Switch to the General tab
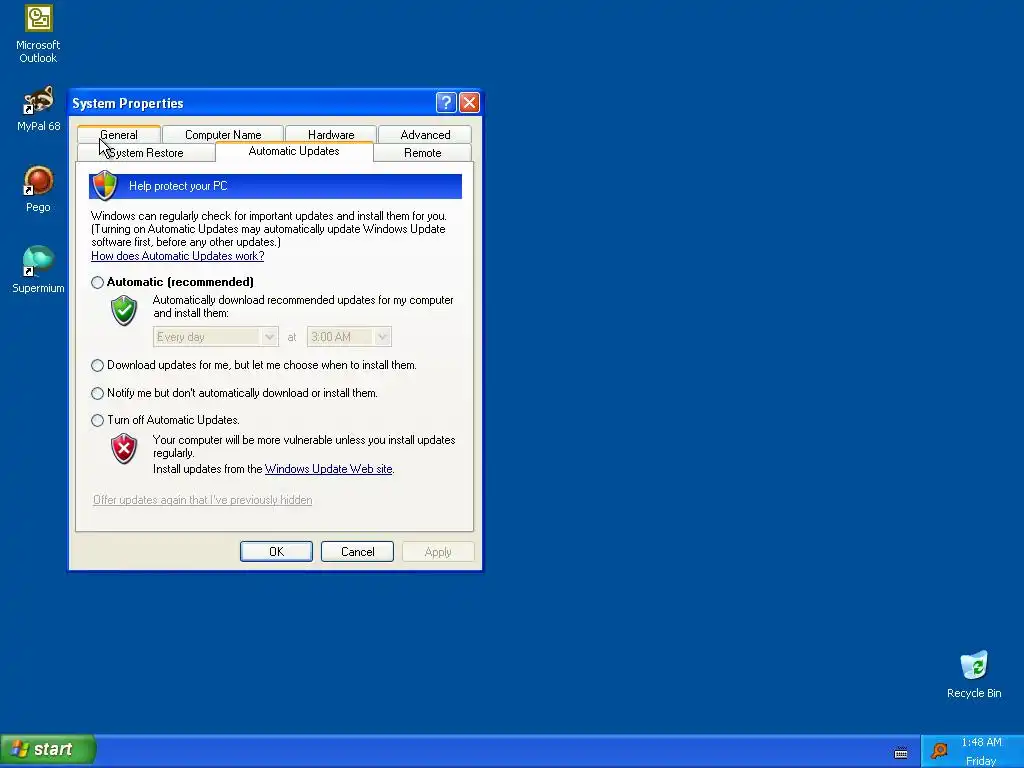Image resolution: width=1024 pixels, height=768 pixels. click(118, 135)
